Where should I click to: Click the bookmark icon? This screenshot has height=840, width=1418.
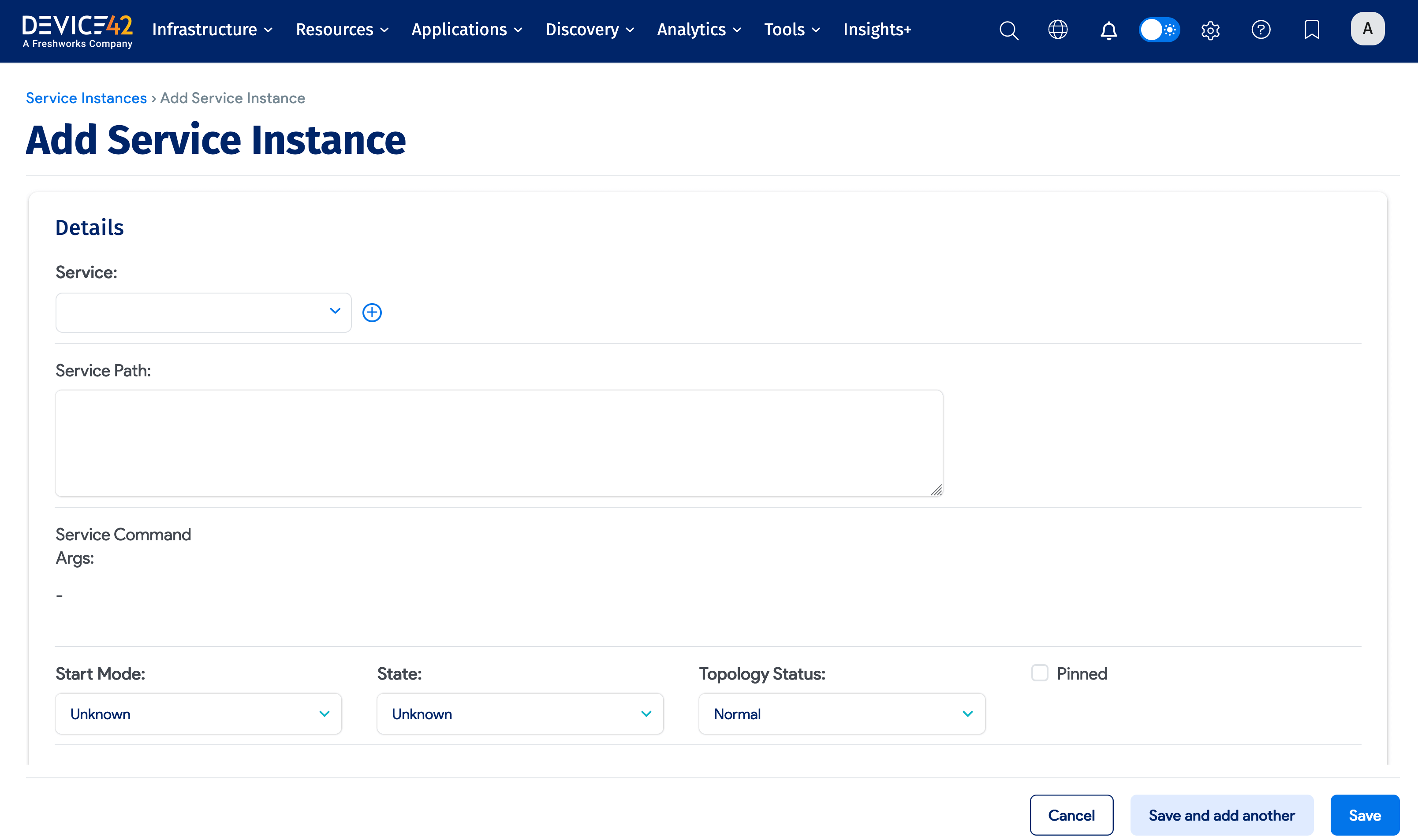tap(1312, 30)
